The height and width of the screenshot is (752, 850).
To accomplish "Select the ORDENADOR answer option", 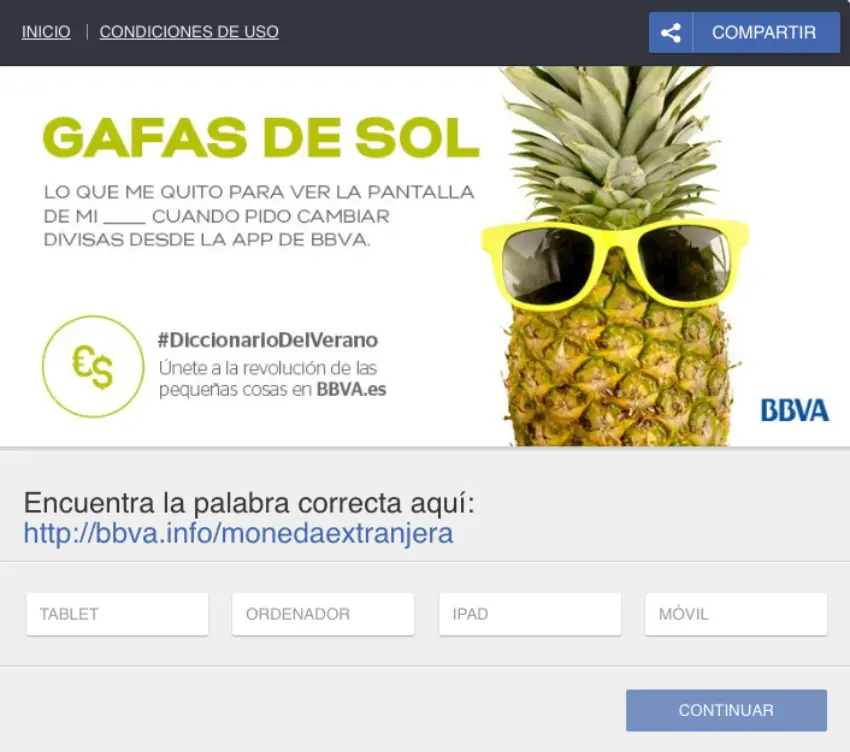I will (323, 614).
